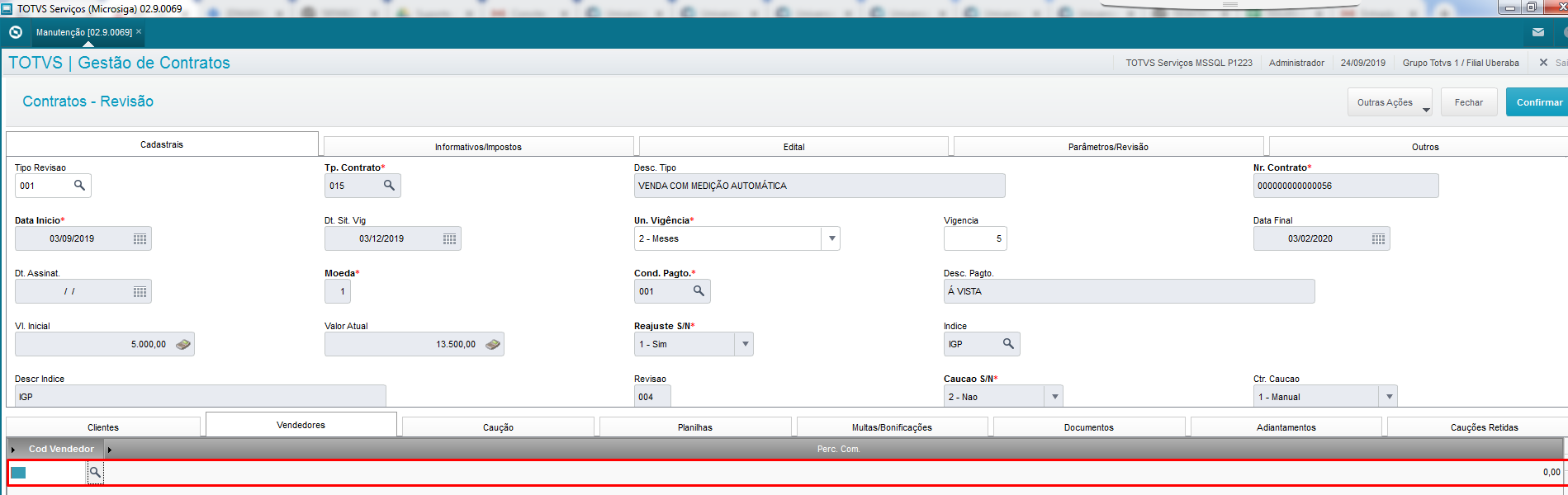
Task: Click the Moeda field
Action: click(x=338, y=291)
